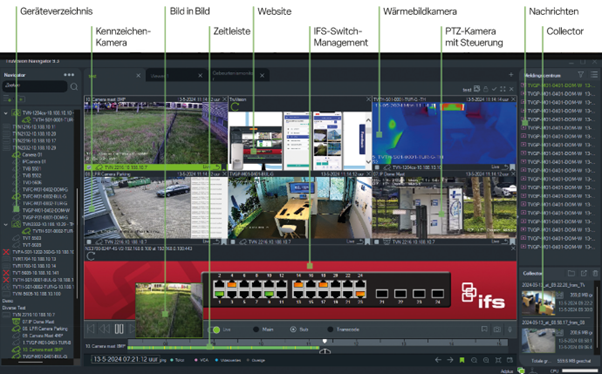Click the green bookmark icon on the timeline bar

click(x=462, y=360)
